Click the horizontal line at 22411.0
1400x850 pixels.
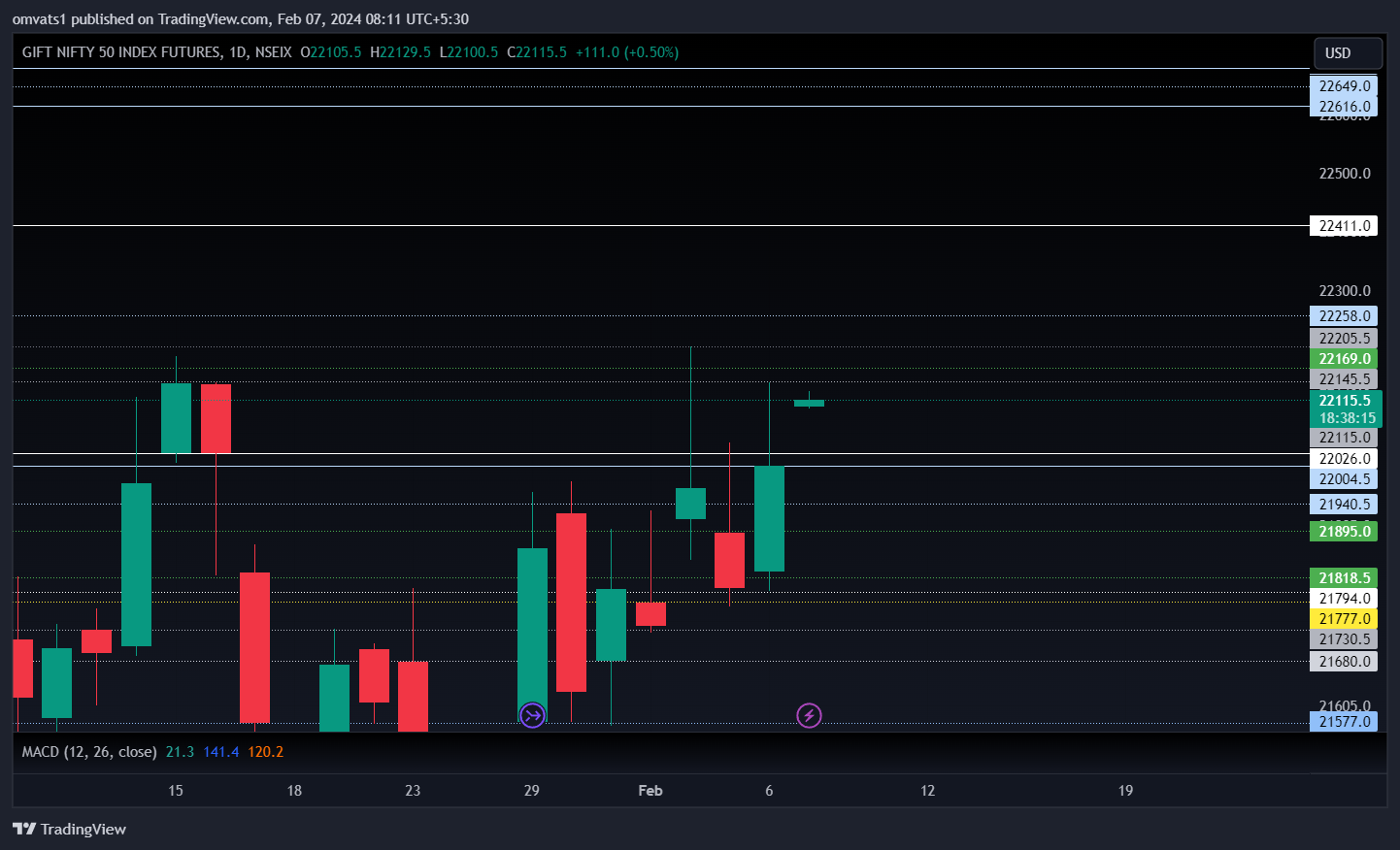[x=660, y=226]
